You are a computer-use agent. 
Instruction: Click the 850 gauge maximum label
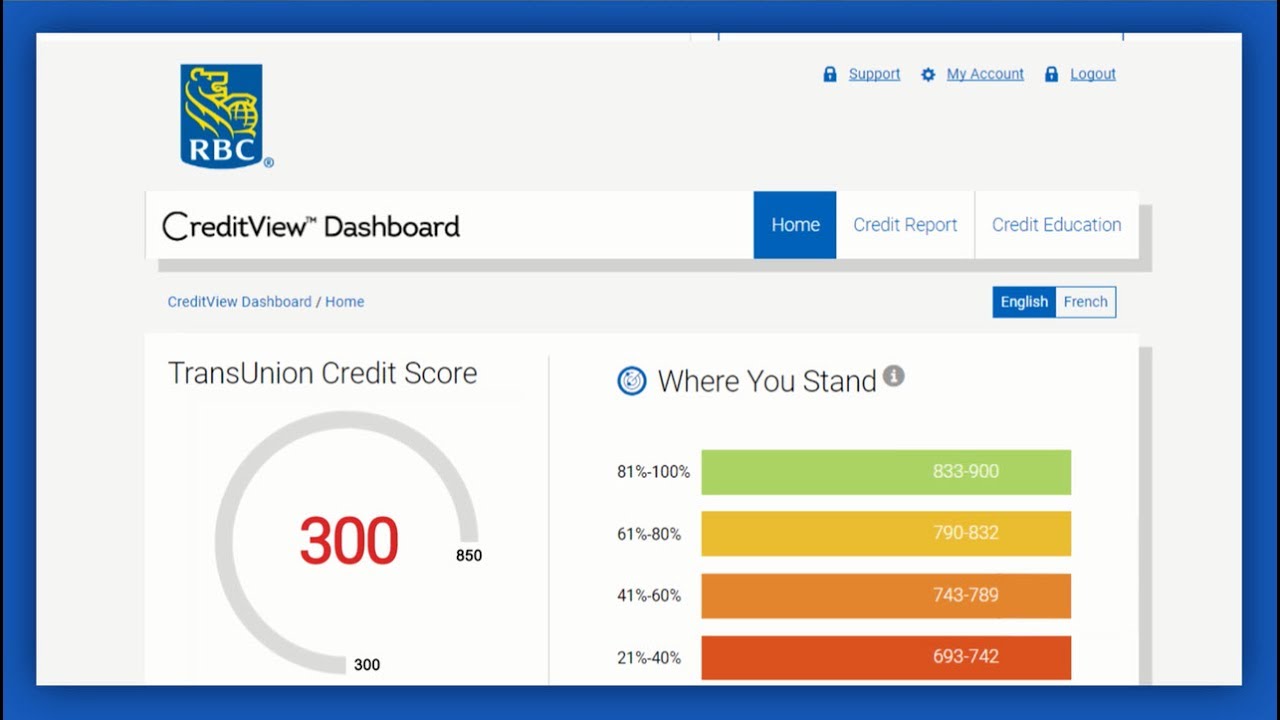(469, 555)
